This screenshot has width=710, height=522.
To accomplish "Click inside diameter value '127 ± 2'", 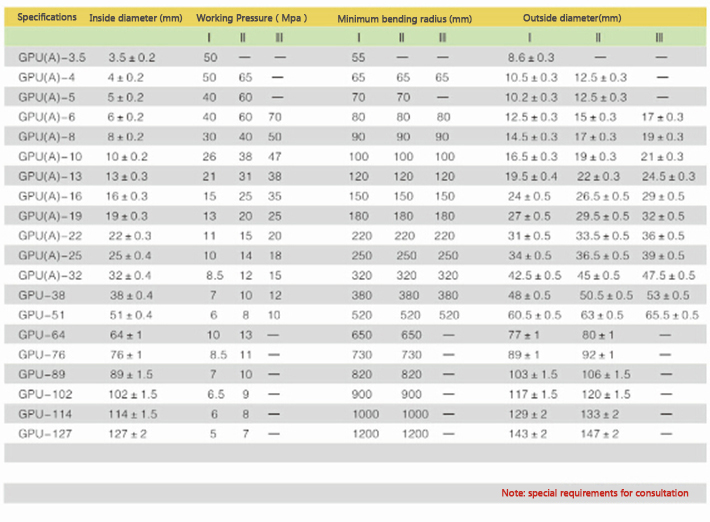I will tap(127, 434).
